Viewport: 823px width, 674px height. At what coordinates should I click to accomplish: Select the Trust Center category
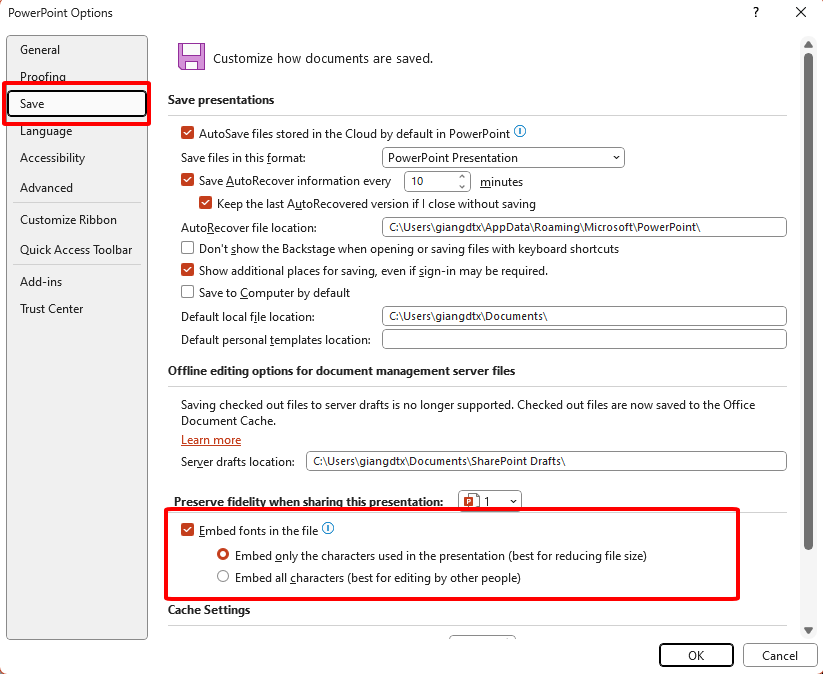point(51,309)
